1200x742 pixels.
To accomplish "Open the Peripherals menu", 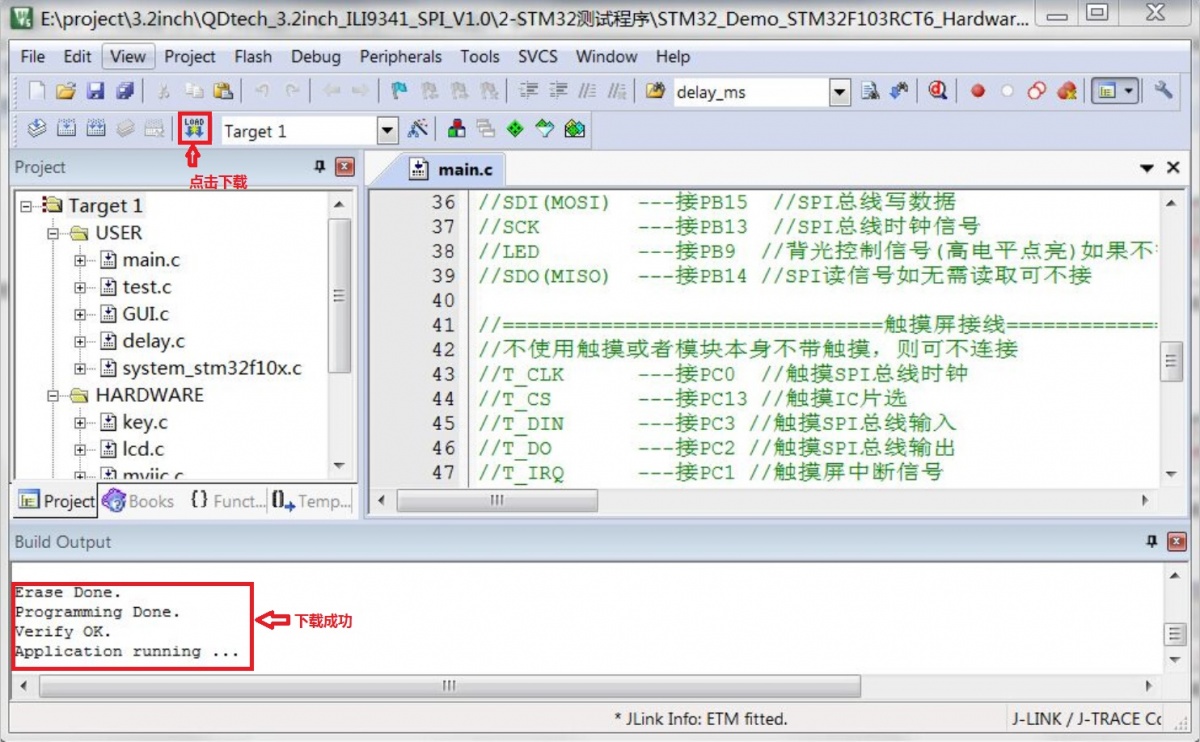I will pyautogui.click(x=400, y=57).
